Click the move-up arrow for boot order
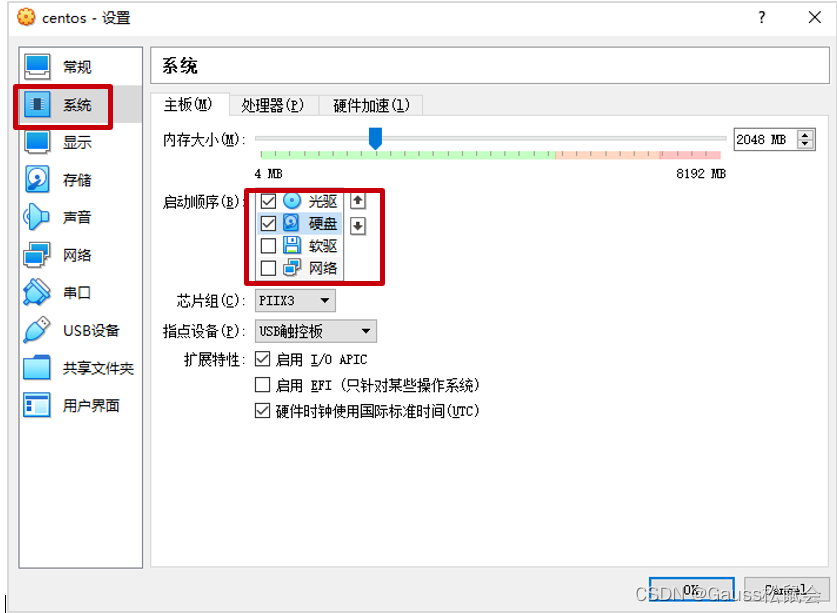 pos(357,200)
